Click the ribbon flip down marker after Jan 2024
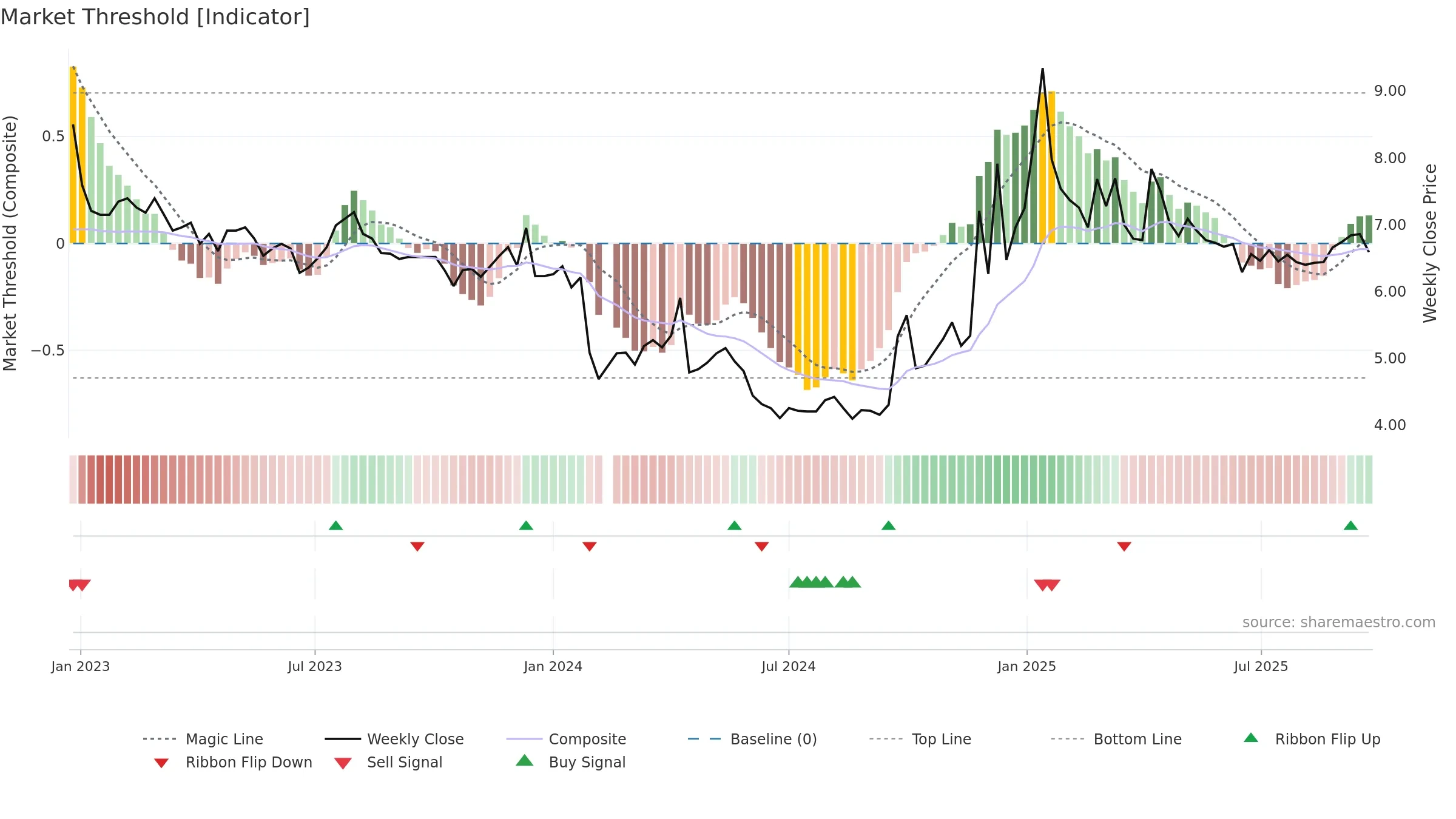The image size is (1456, 819). 590,547
